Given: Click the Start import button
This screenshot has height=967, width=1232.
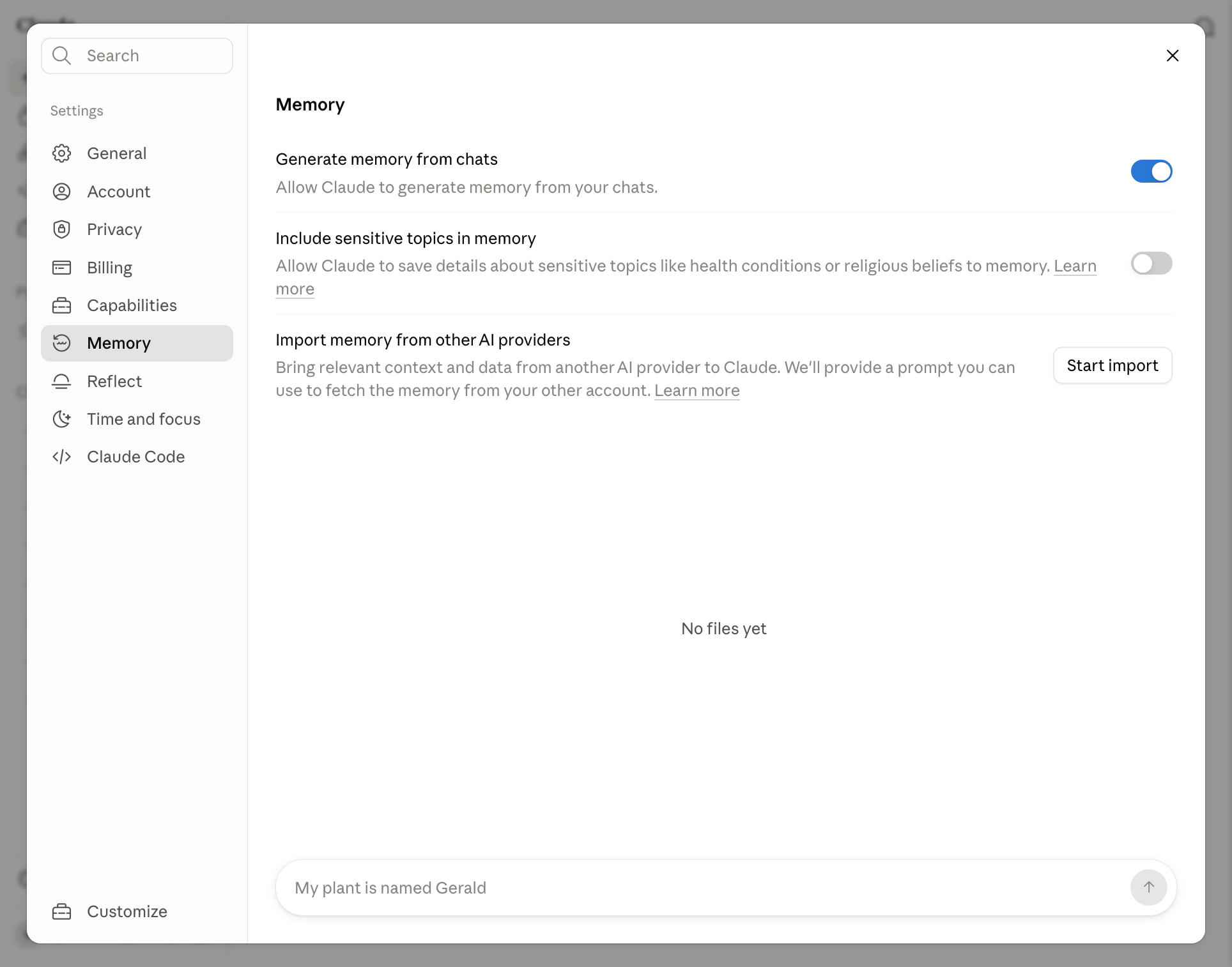Looking at the screenshot, I should (x=1113, y=365).
